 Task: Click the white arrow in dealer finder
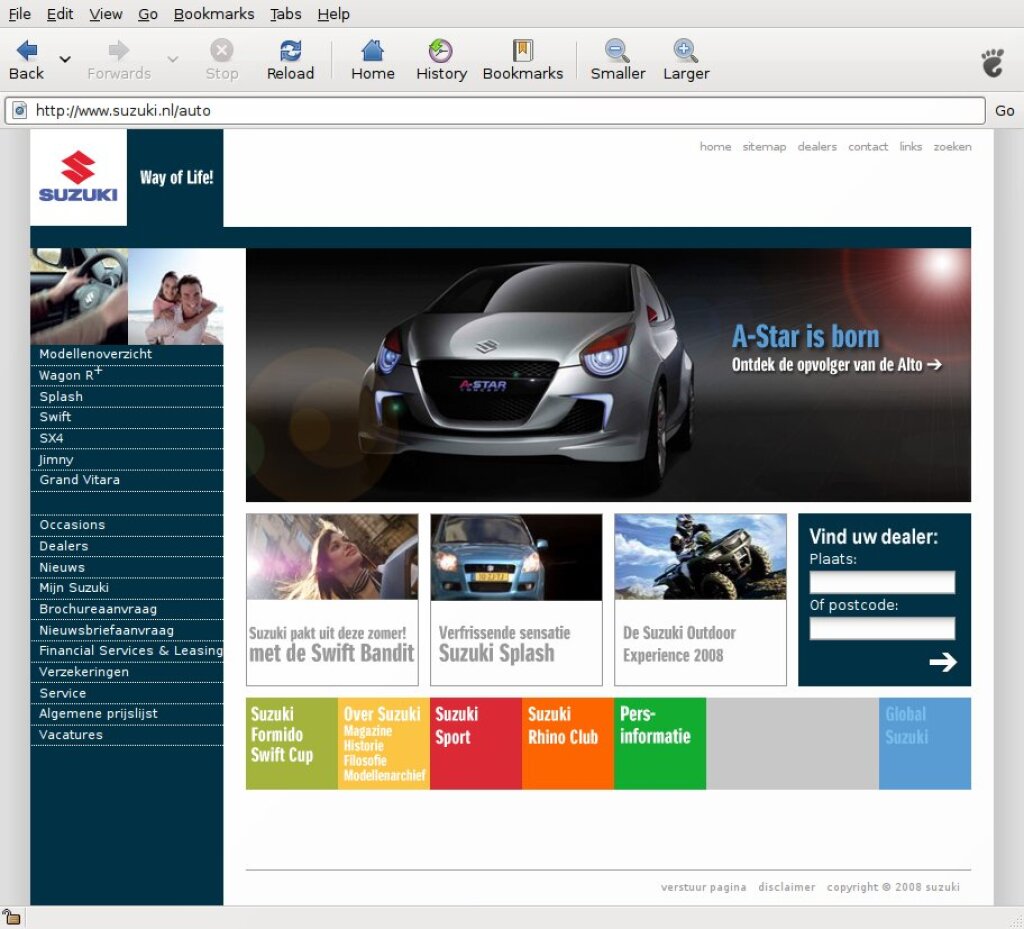click(x=942, y=662)
